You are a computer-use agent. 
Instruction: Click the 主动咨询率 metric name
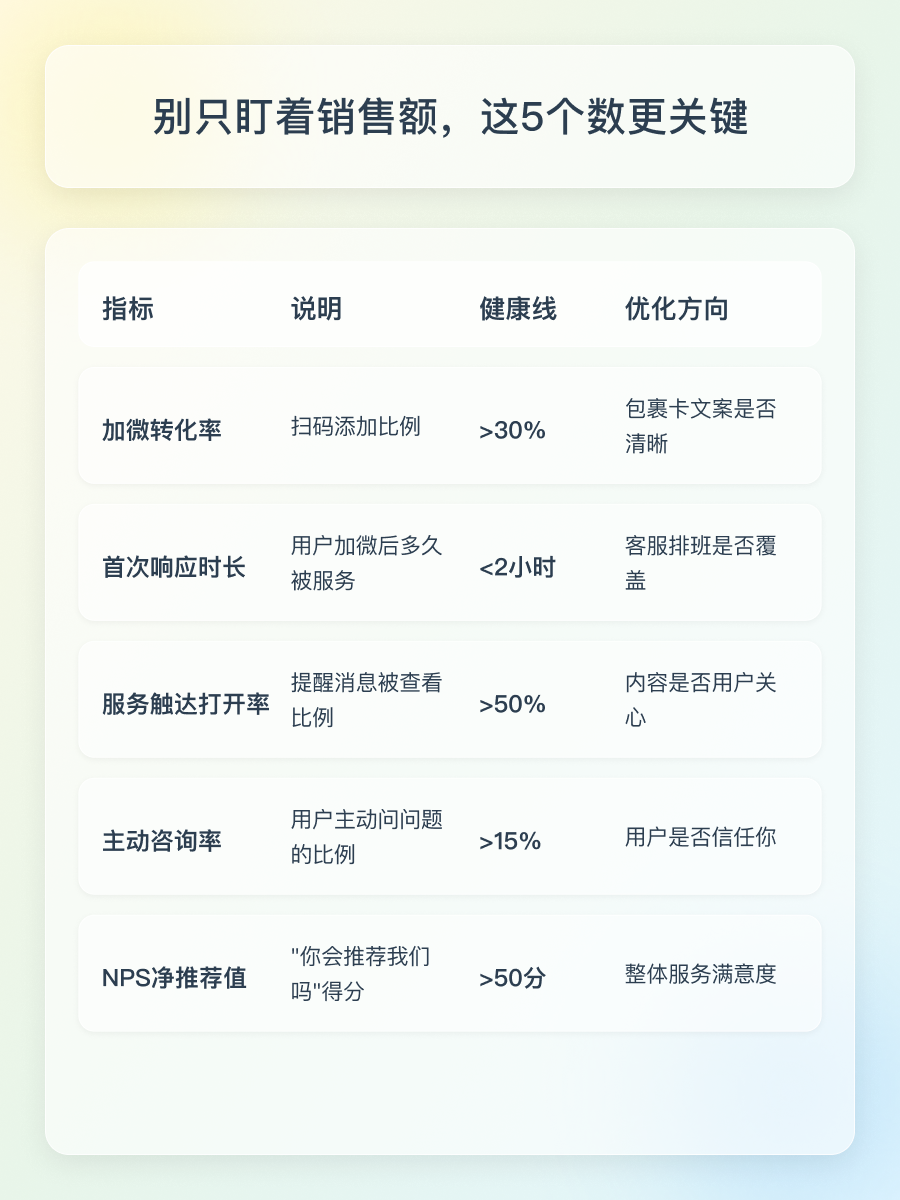click(162, 841)
